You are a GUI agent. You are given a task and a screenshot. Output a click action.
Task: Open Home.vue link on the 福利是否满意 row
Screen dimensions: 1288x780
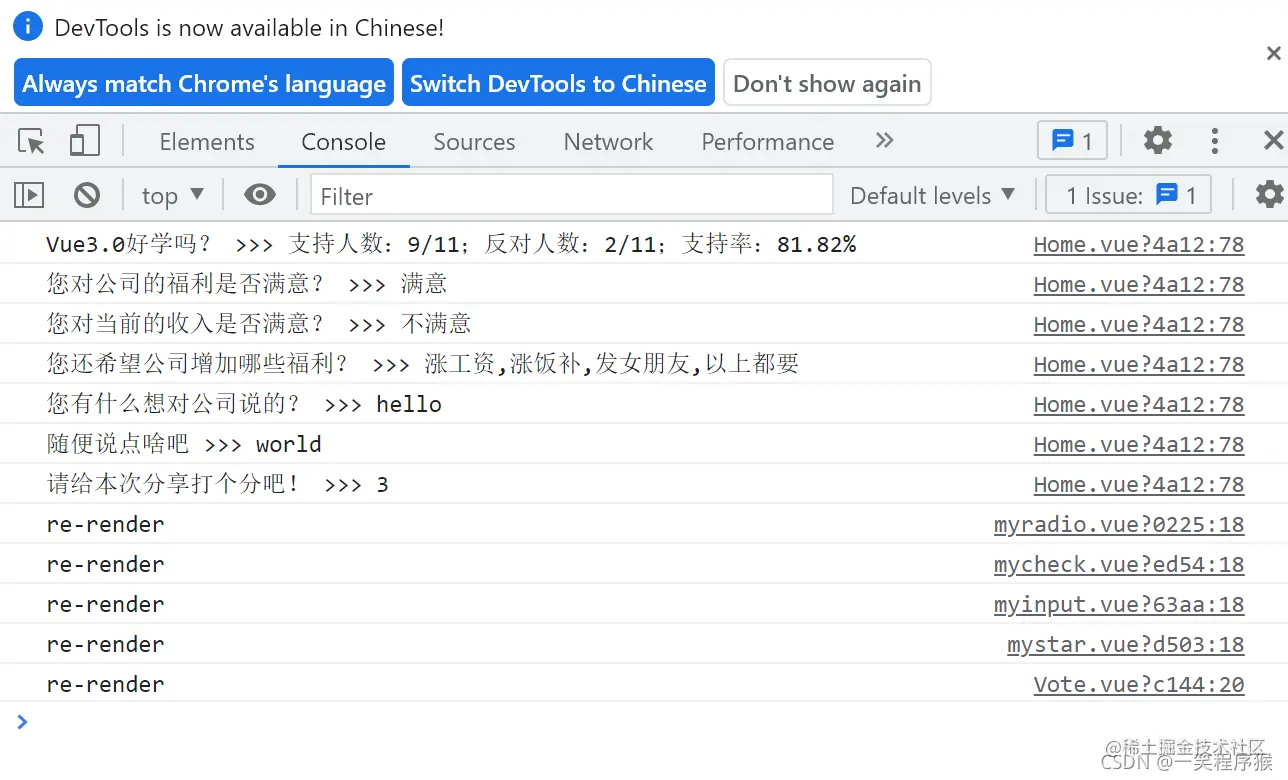tap(1139, 285)
